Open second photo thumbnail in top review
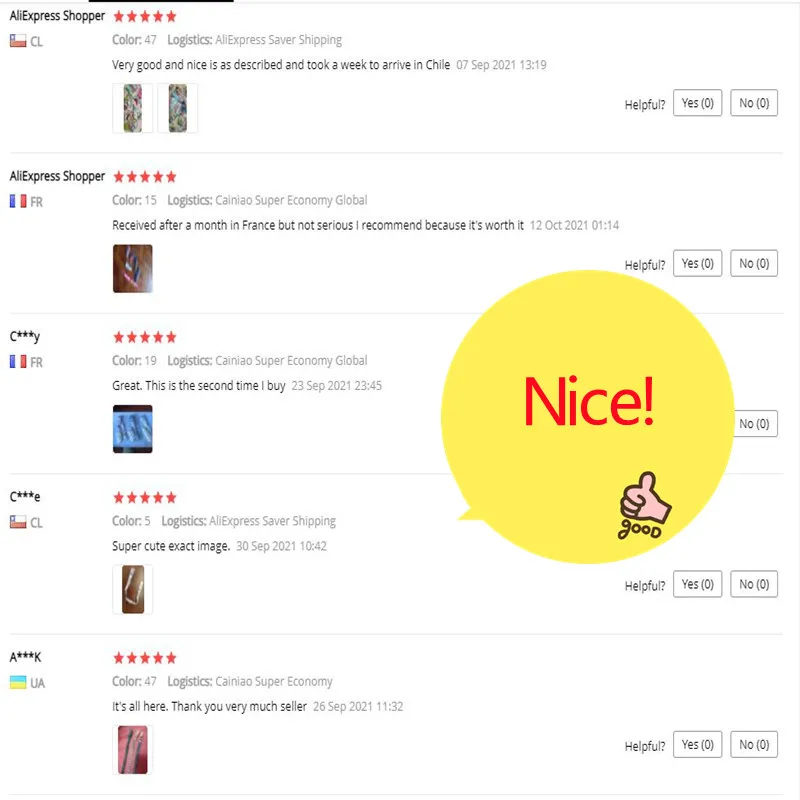This screenshot has height=800, width=800. [x=178, y=108]
